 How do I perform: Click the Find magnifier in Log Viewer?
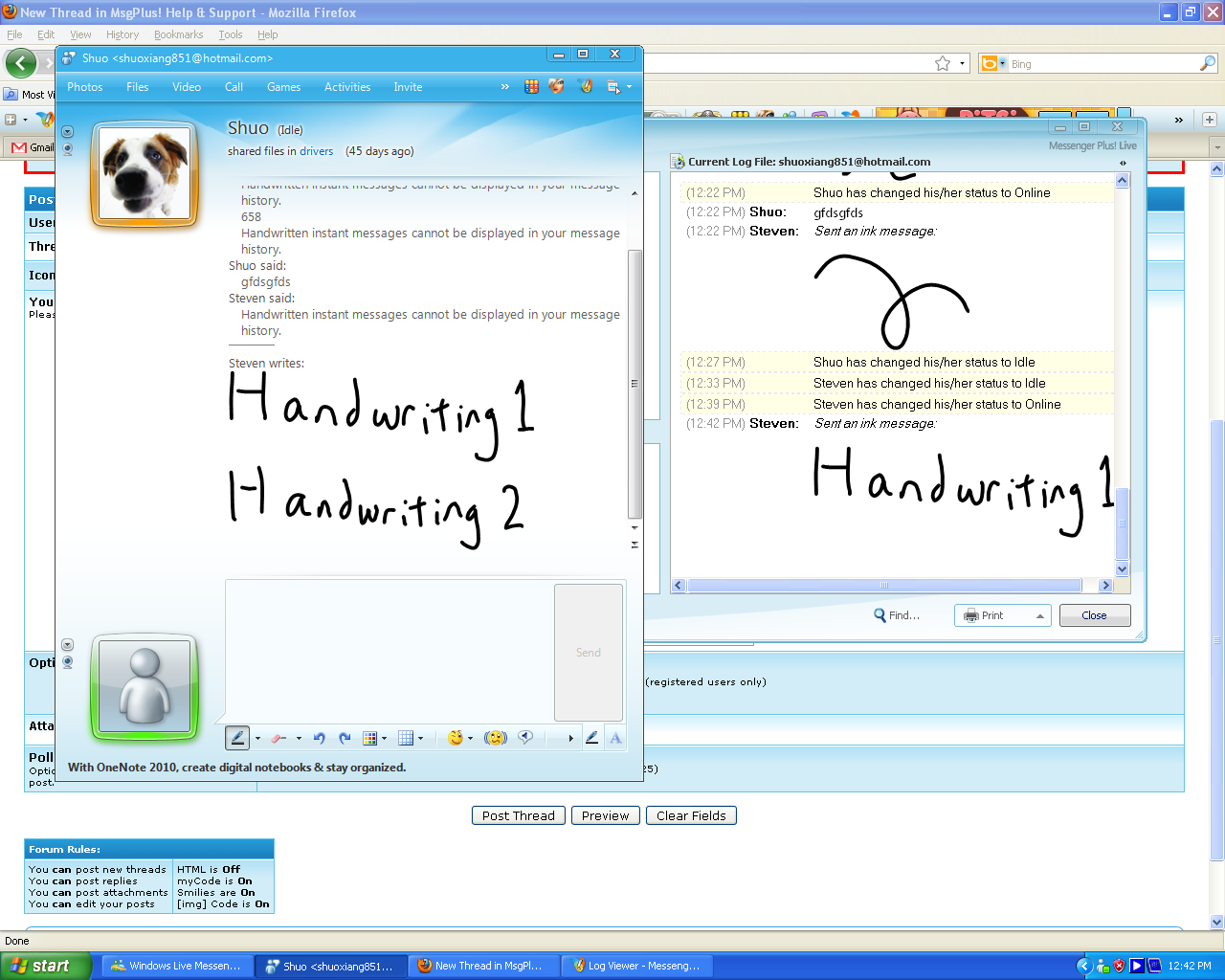(x=880, y=615)
